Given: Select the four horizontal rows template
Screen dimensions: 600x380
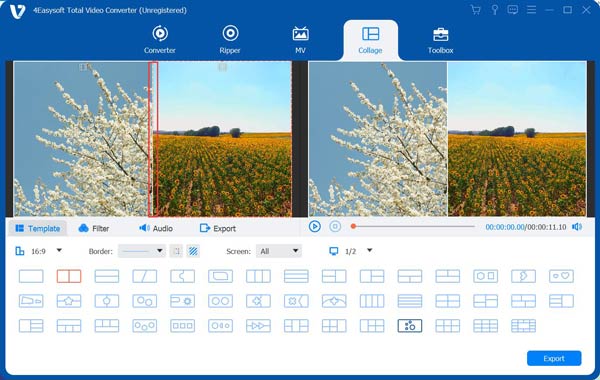Looking at the screenshot, I should [x=410, y=301].
